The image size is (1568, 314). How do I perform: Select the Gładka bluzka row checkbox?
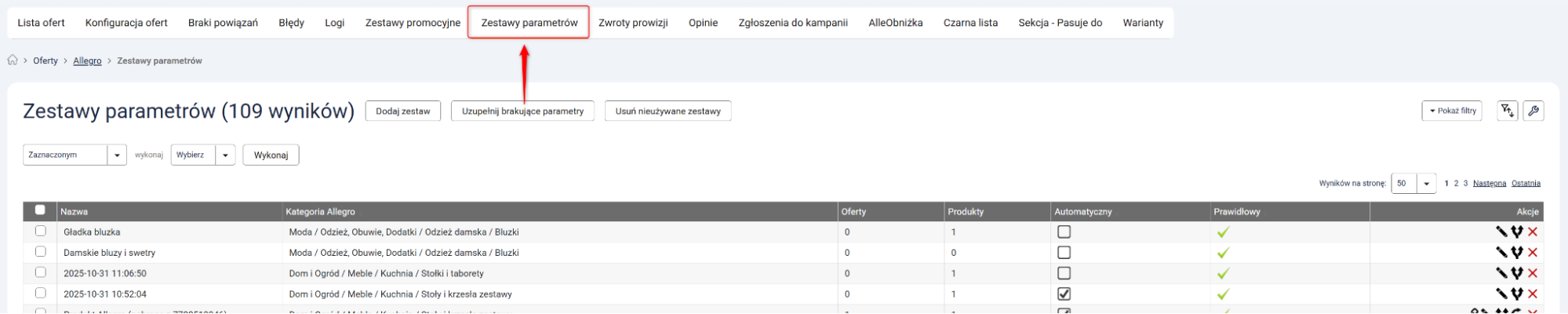click(40, 232)
